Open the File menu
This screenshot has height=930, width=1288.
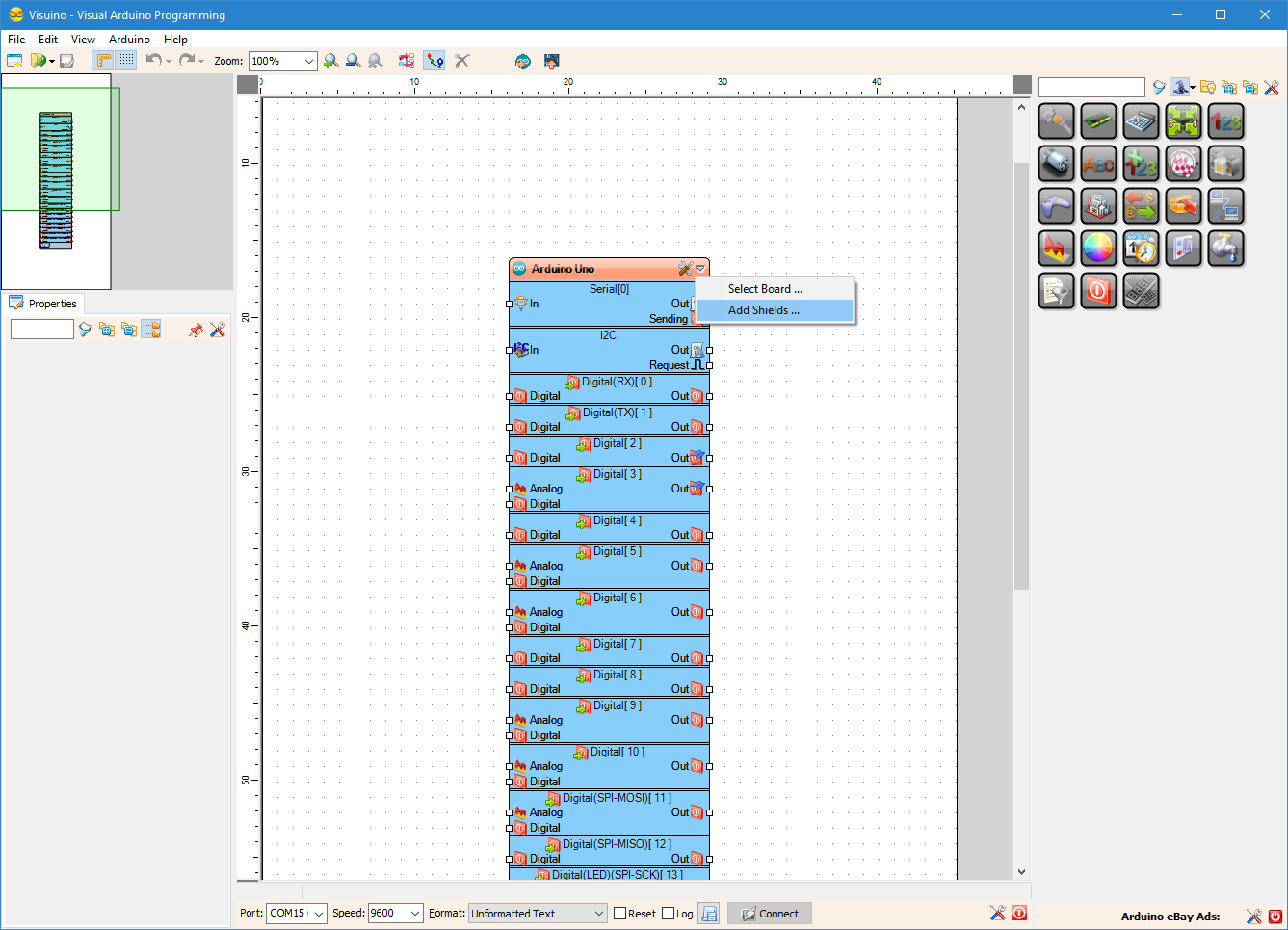(16, 40)
